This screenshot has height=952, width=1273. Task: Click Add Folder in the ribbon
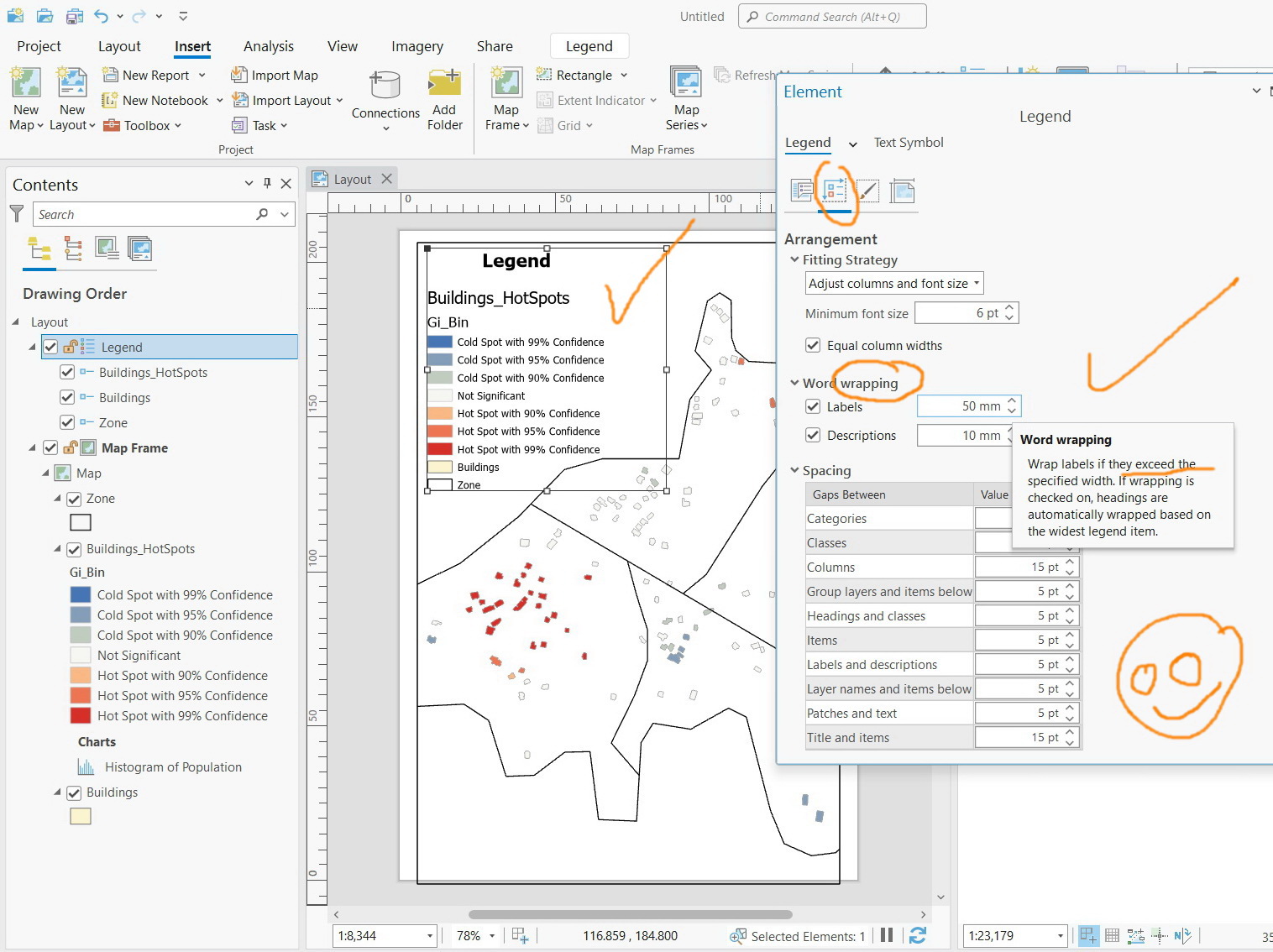tap(444, 99)
